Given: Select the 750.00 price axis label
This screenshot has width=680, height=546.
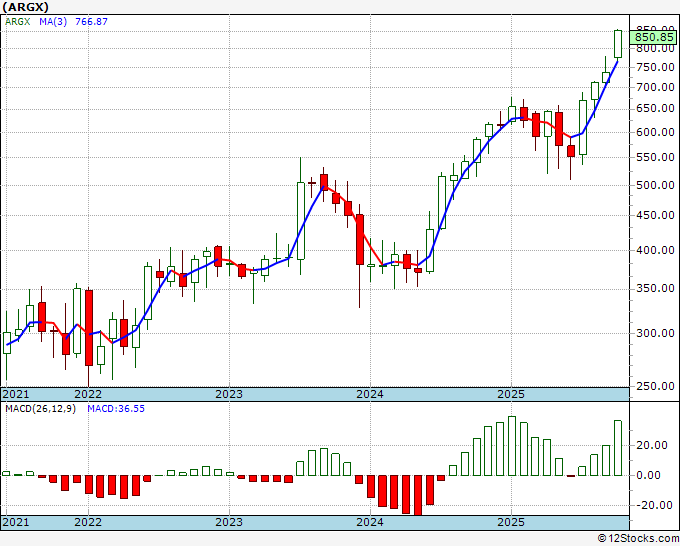Looking at the screenshot, I should pos(655,67).
